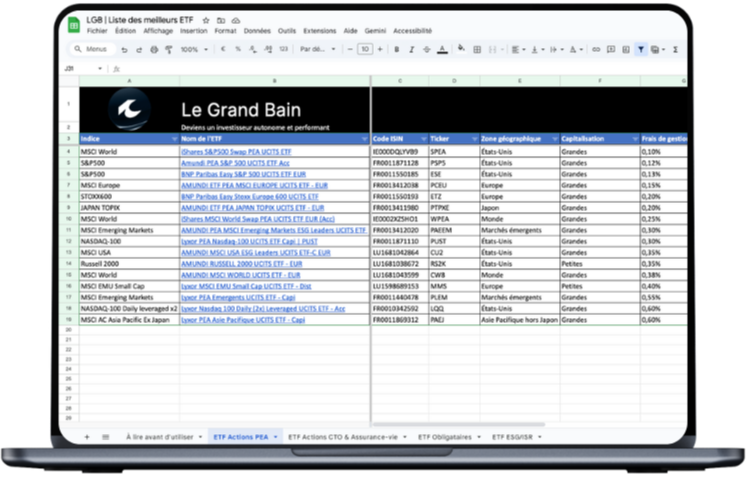The height and width of the screenshot is (477, 747).
Task: Open the Extensions menu
Action: coord(320,31)
